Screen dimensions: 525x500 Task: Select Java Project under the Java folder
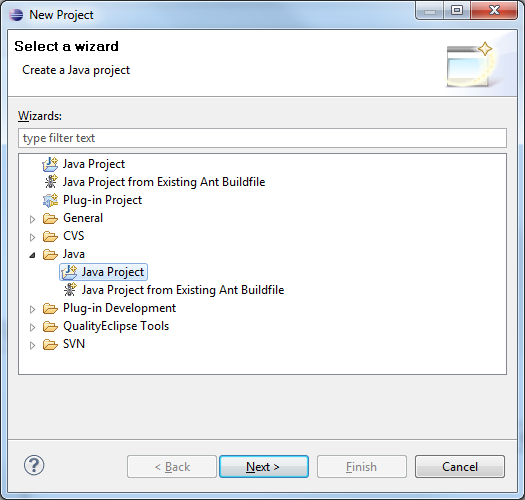point(103,272)
